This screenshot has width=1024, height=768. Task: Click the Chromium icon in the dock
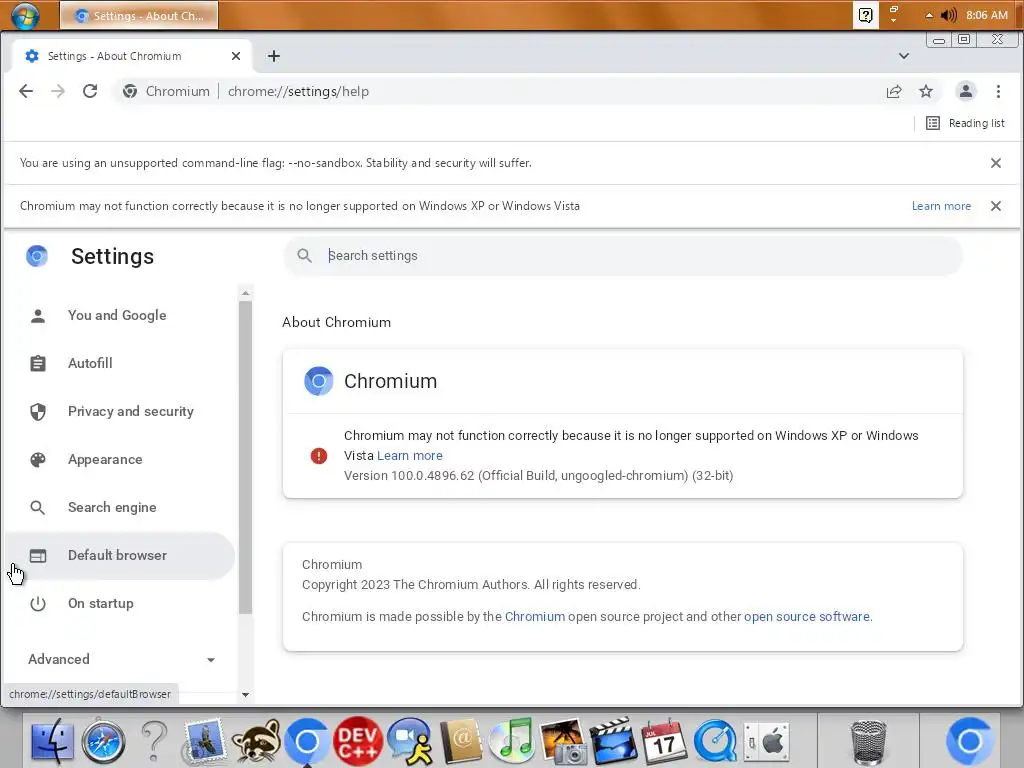click(306, 741)
